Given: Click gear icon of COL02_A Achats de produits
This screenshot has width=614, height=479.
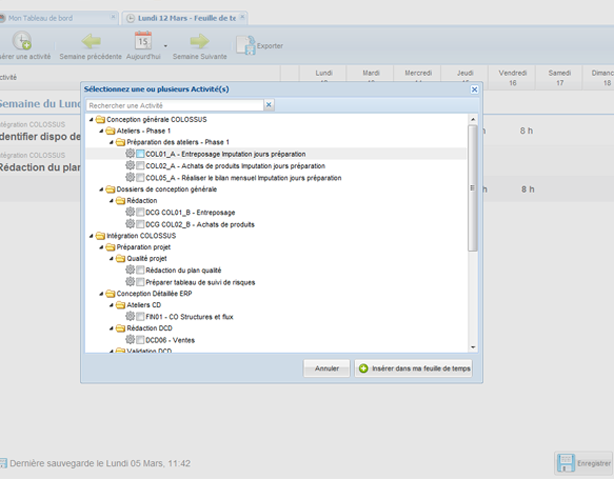Looking at the screenshot, I should pyautogui.click(x=130, y=165).
